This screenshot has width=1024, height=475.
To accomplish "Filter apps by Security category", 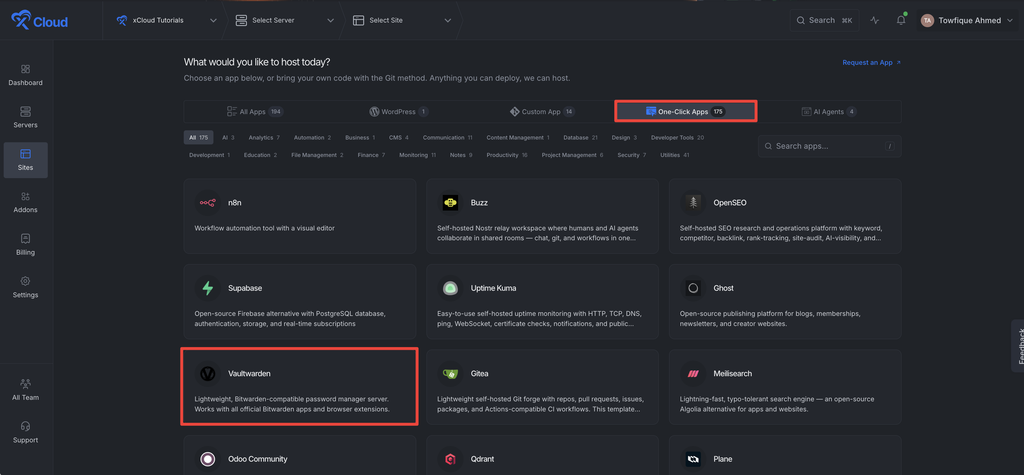I will (x=632, y=156).
